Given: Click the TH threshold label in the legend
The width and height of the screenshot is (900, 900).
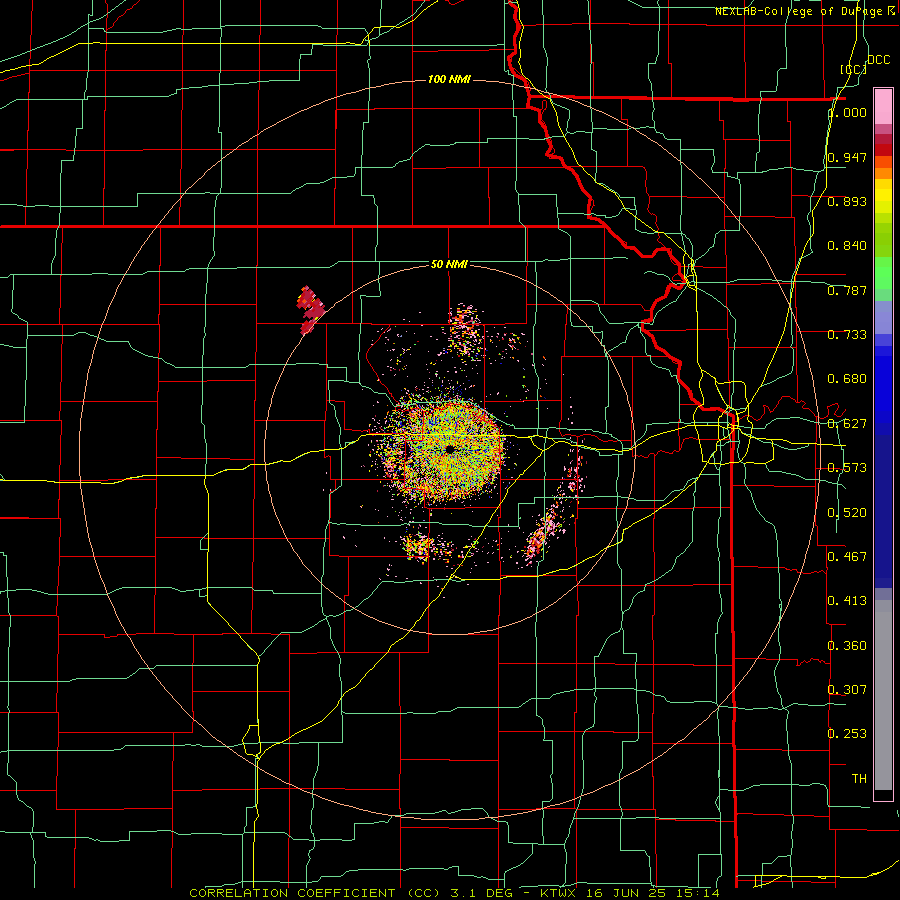Looking at the screenshot, I should coord(859,779).
